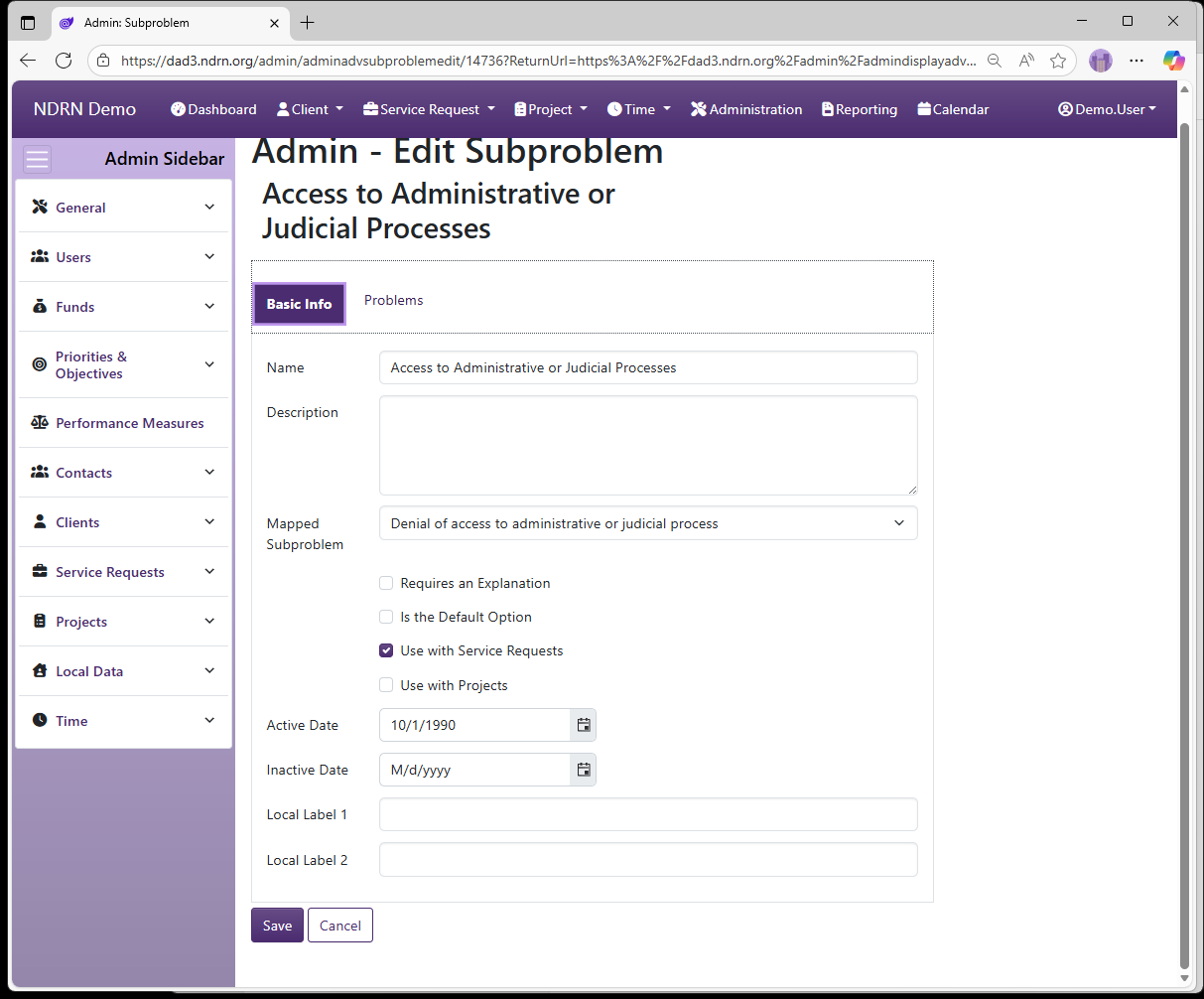1204x999 pixels.
Task: Enable Requires an Explanation checkbox
Action: point(386,583)
